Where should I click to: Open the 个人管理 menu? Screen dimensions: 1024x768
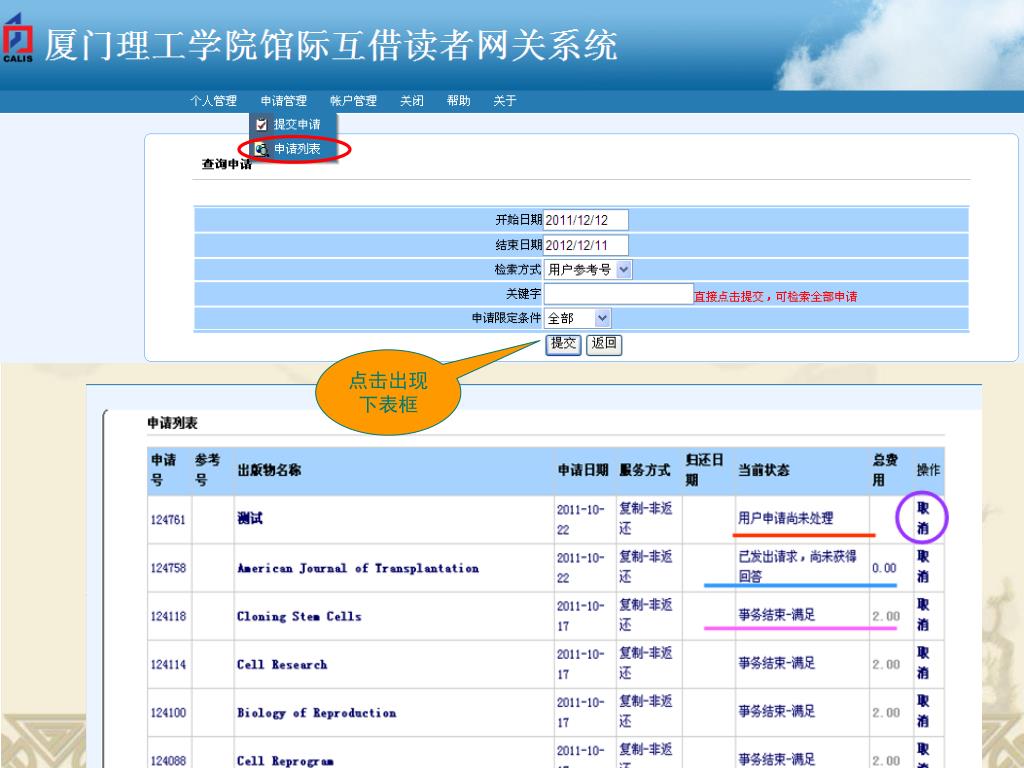point(213,101)
